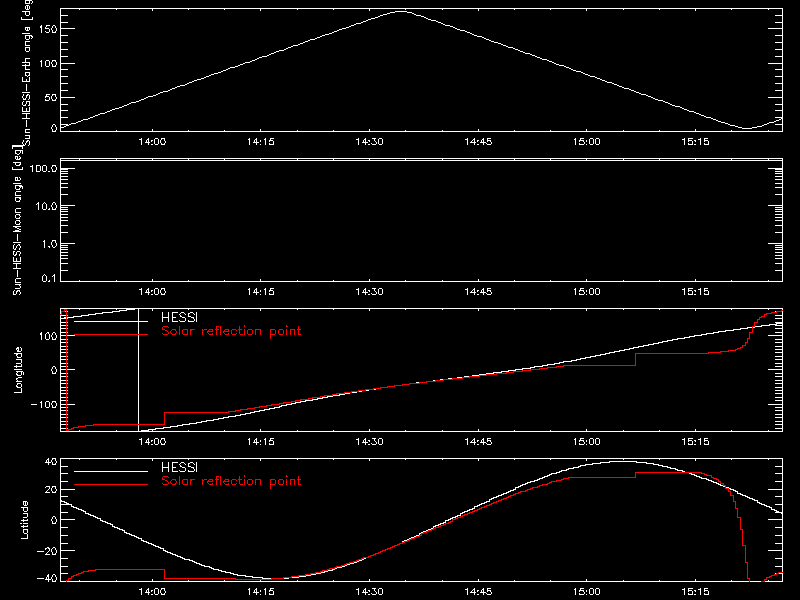Click the 1.0 tick label on Moon angle plot
The width and height of the screenshot is (800, 600).
[49, 244]
